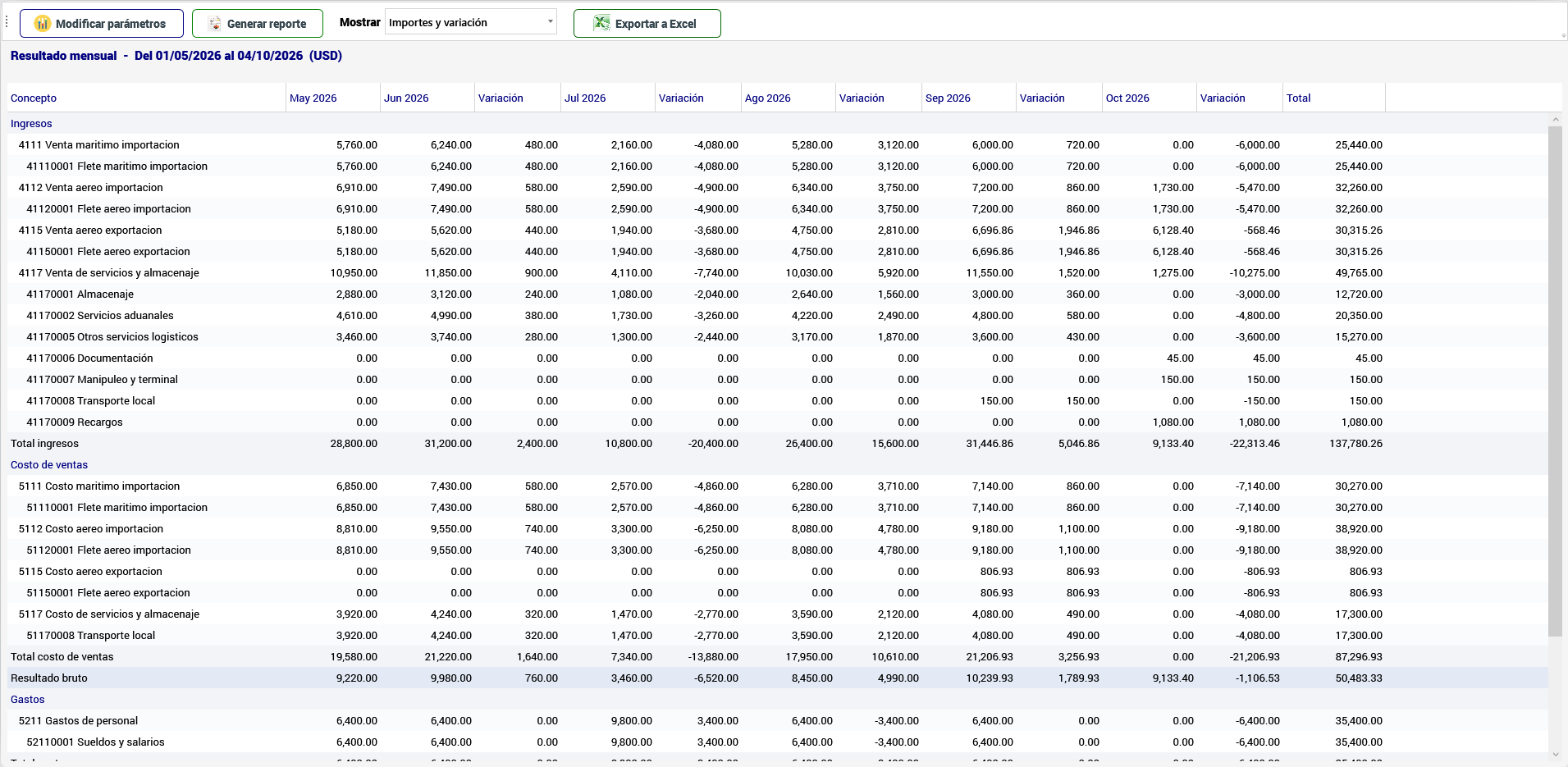The image size is (1568, 767).
Task: Select the Costo de ventas section header
Action: click(49, 465)
